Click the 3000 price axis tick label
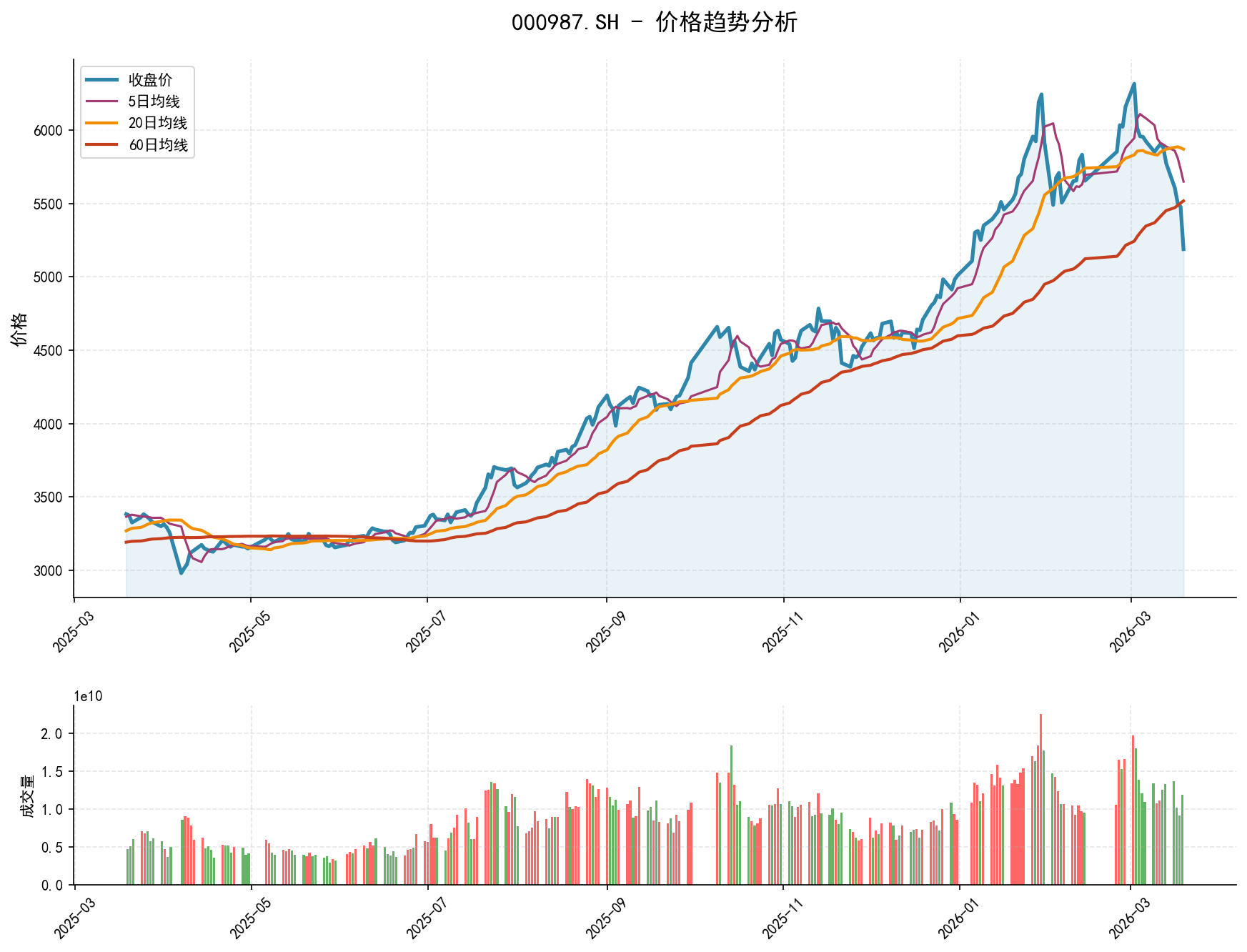Image resolution: width=1247 pixels, height=952 pixels. (x=49, y=571)
